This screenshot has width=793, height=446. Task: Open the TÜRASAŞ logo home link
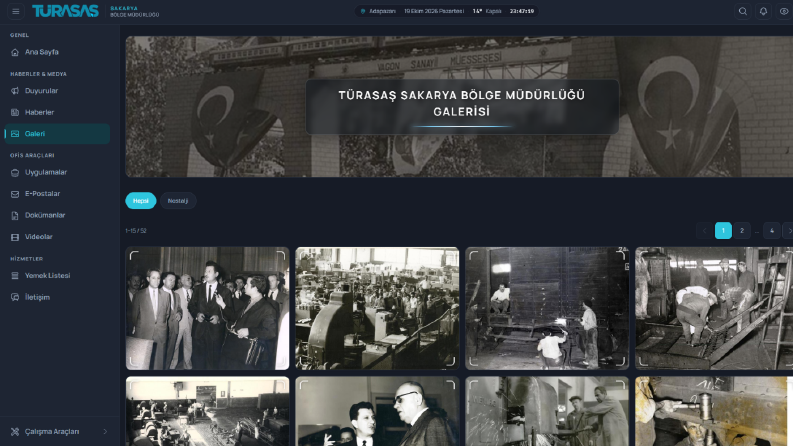65,11
